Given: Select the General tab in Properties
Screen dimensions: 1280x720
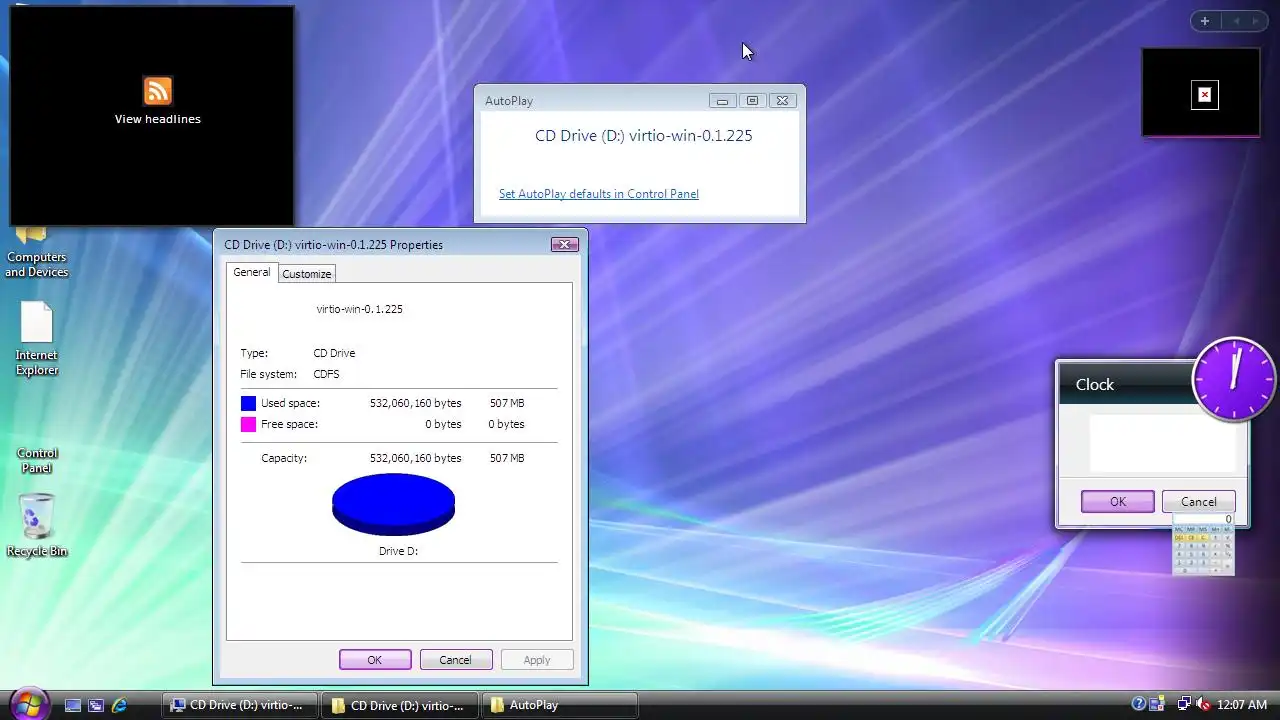Looking at the screenshot, I should 252,272.
